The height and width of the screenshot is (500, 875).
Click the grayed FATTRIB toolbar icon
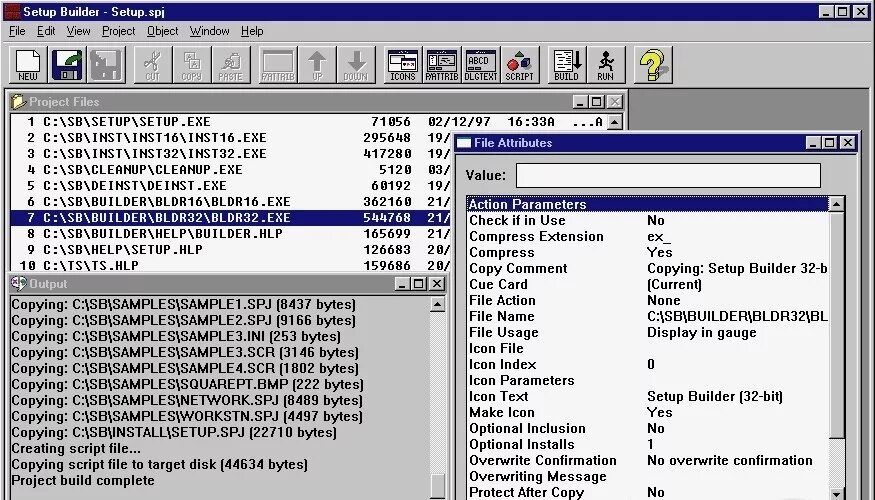tap(278, 65)
